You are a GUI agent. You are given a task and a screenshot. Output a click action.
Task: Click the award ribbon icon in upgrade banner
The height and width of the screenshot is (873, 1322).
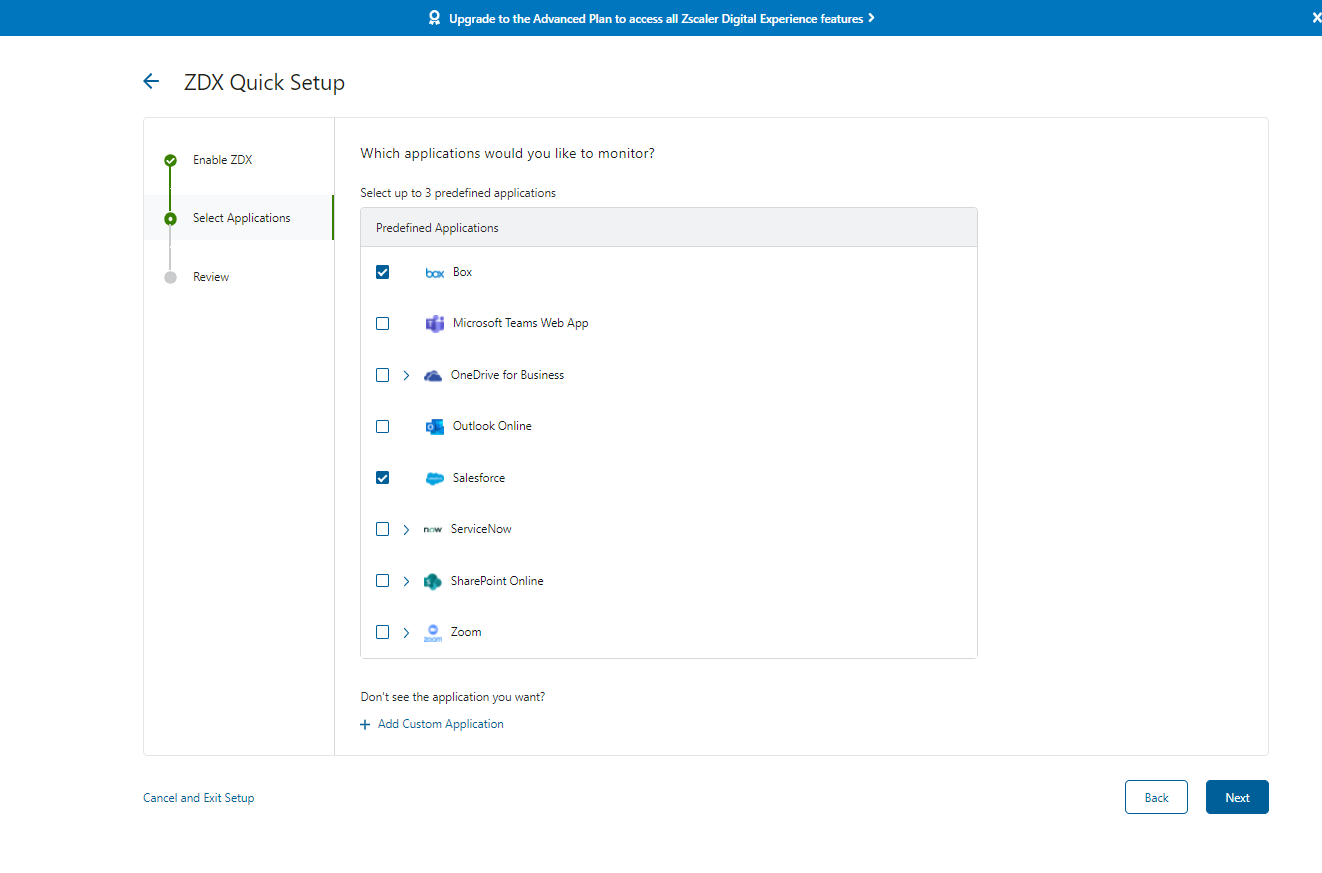pyautogui.click(x=434, y=18)
